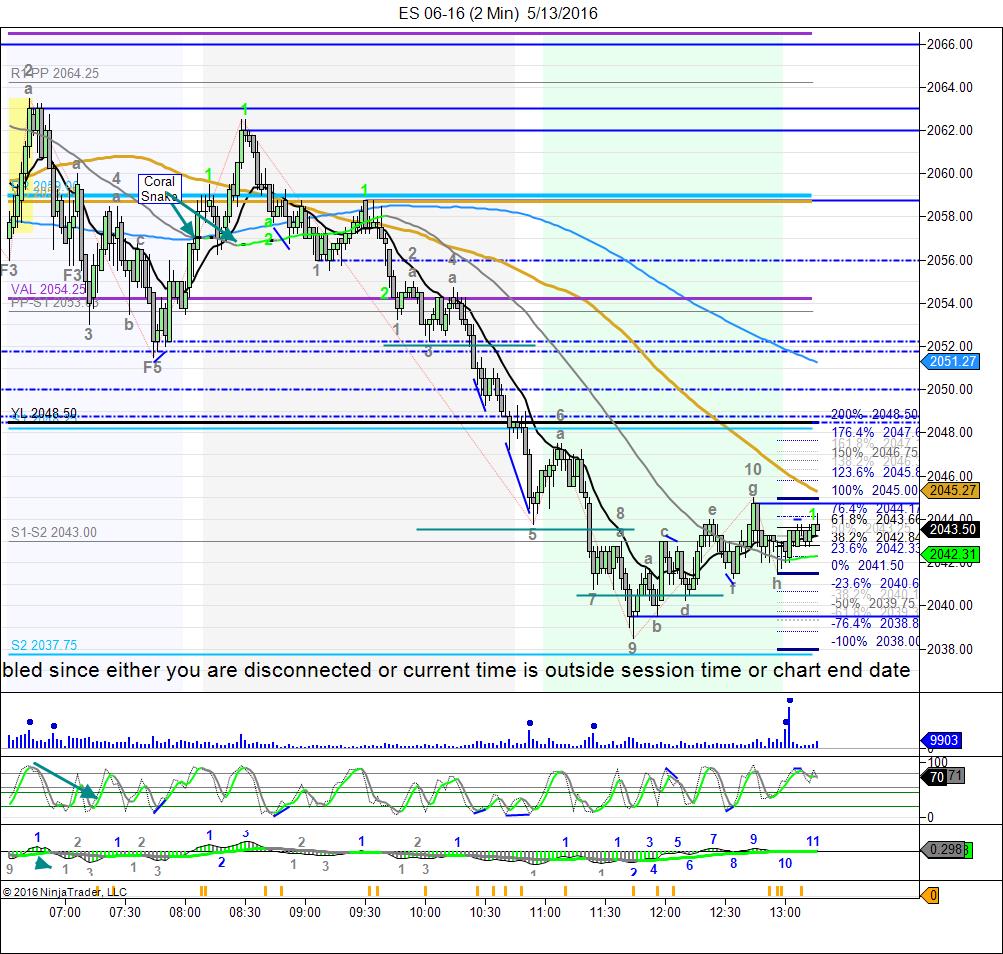Click the disconnected session time warning message
1003x954 pixels.
[456, 670]
